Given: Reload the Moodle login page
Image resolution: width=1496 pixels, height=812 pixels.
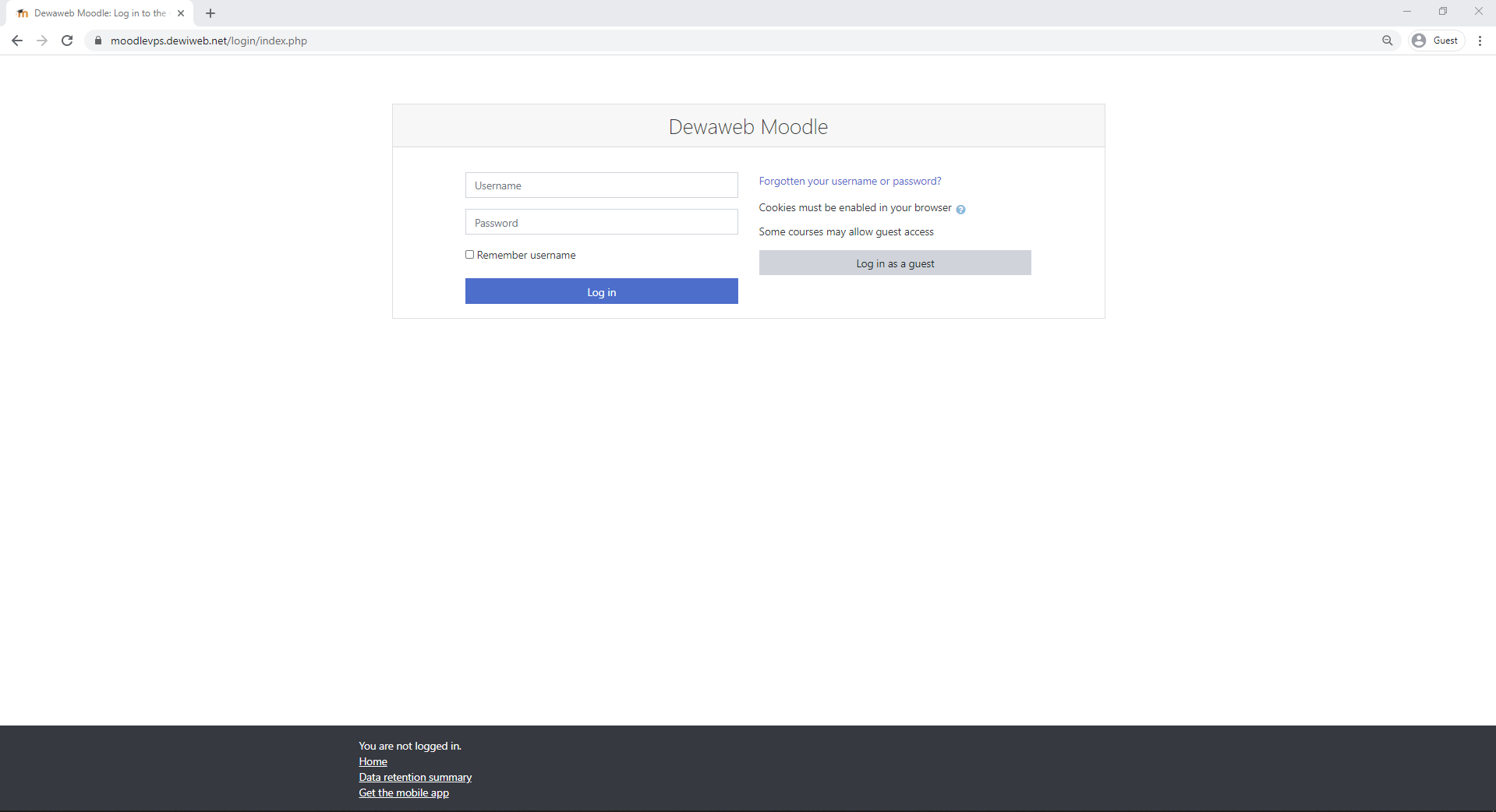Looking at the screenshot, I should point(67,41).
